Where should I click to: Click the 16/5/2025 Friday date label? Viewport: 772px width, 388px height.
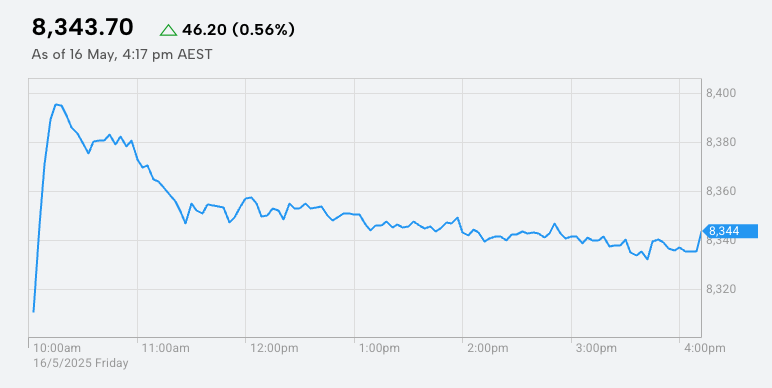[x=81, y=363]
